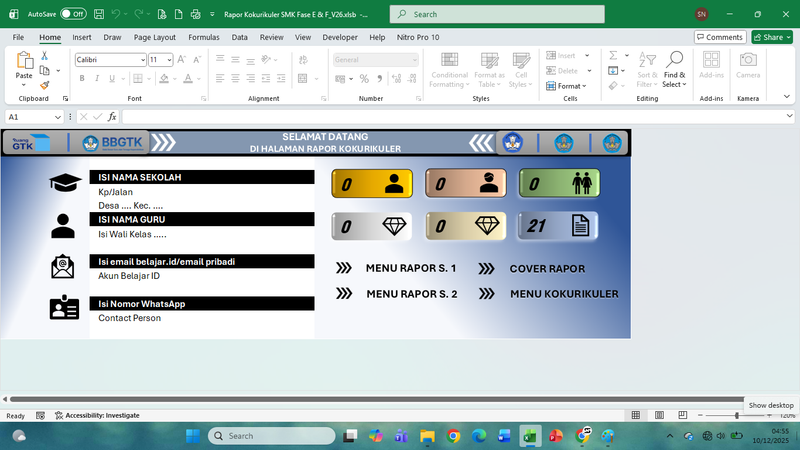Click the gold card with person icon
The width and height of the screenshot is (800, 450).
[372, 184]
